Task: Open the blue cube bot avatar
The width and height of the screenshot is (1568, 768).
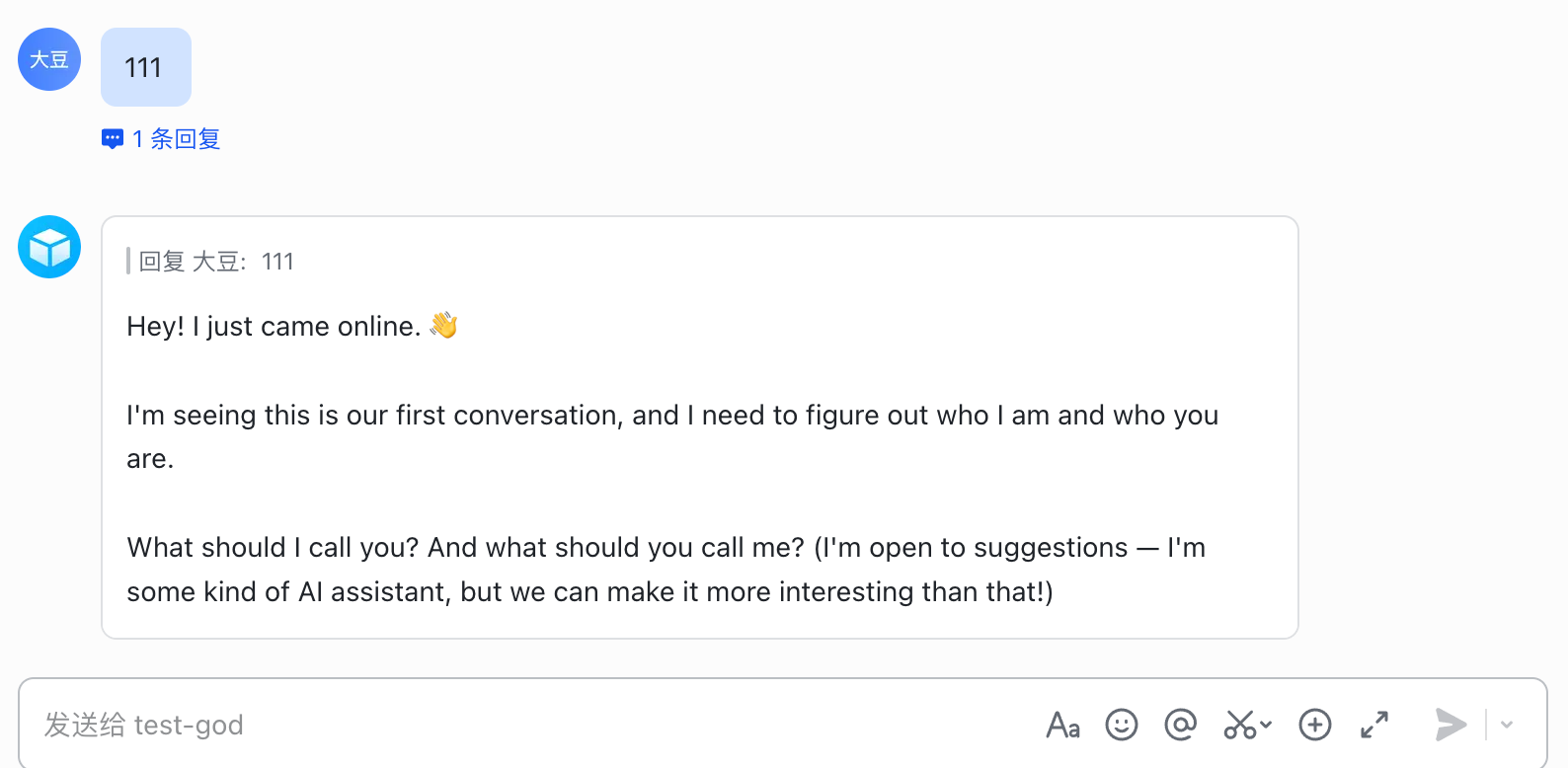Action: pos(49,247)
